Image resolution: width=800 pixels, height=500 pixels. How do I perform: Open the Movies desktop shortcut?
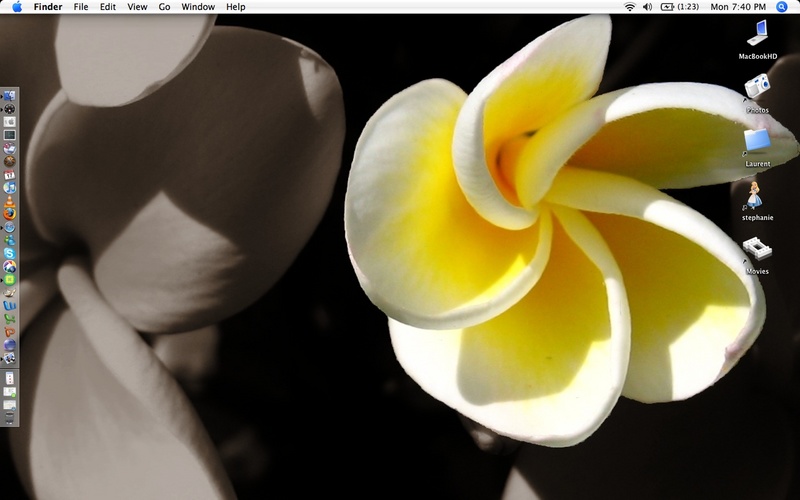tap(757, 249)
